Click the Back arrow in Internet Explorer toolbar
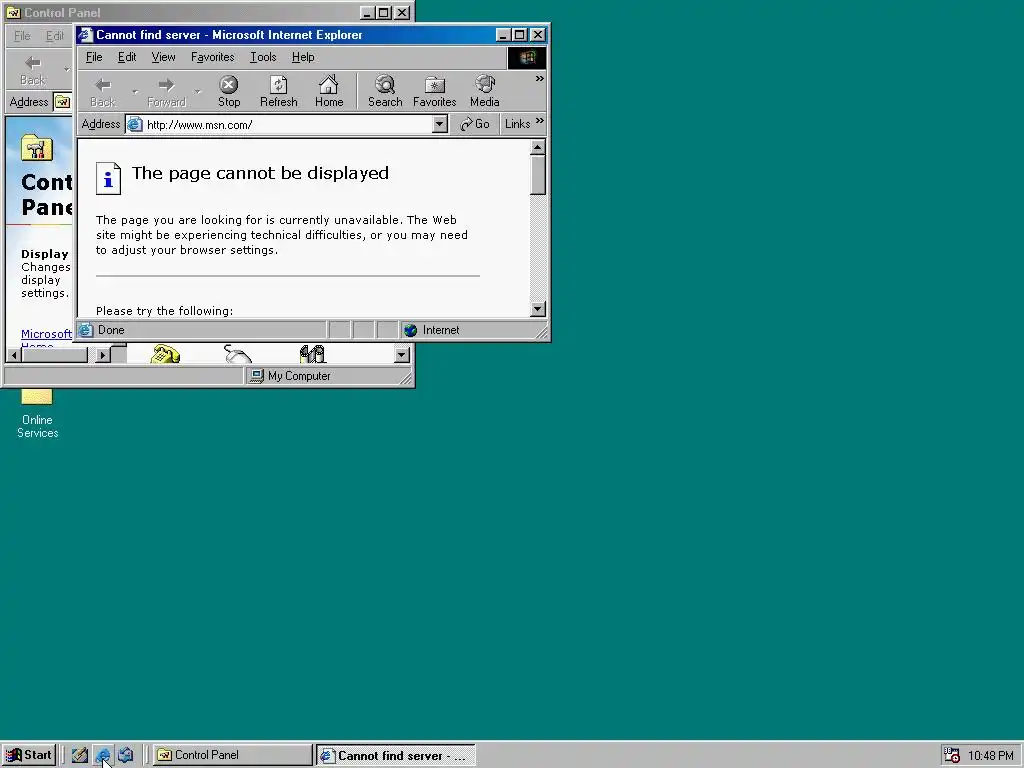 pyautogui.click(x=103, y=91)
